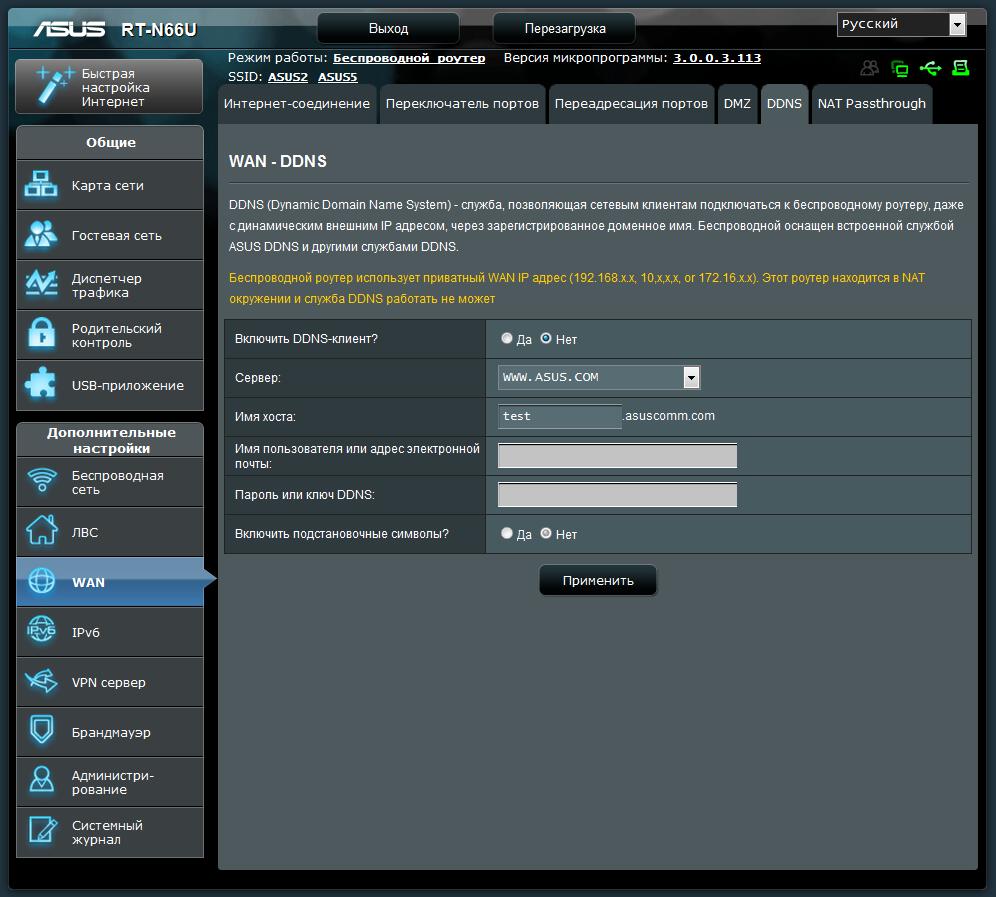Switch to Переключатель портов tab

[462, 104]
